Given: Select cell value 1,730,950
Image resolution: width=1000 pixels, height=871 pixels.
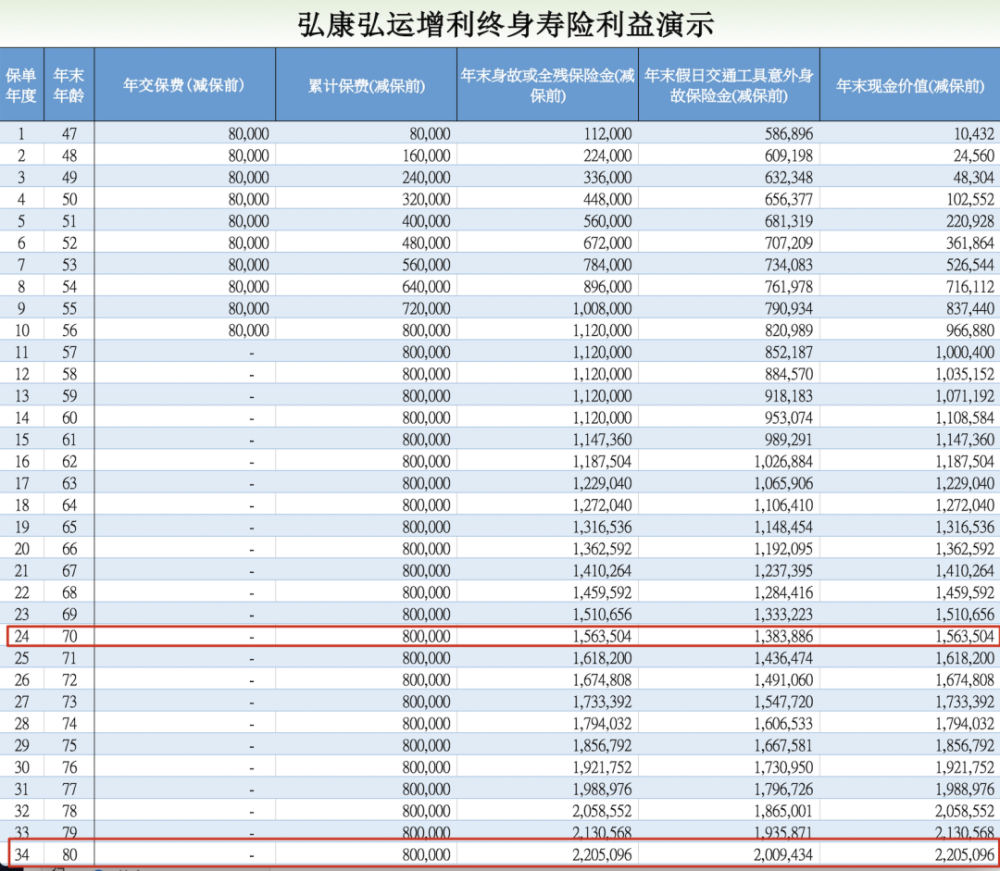Looking at the screenshot, I should 784,767.
